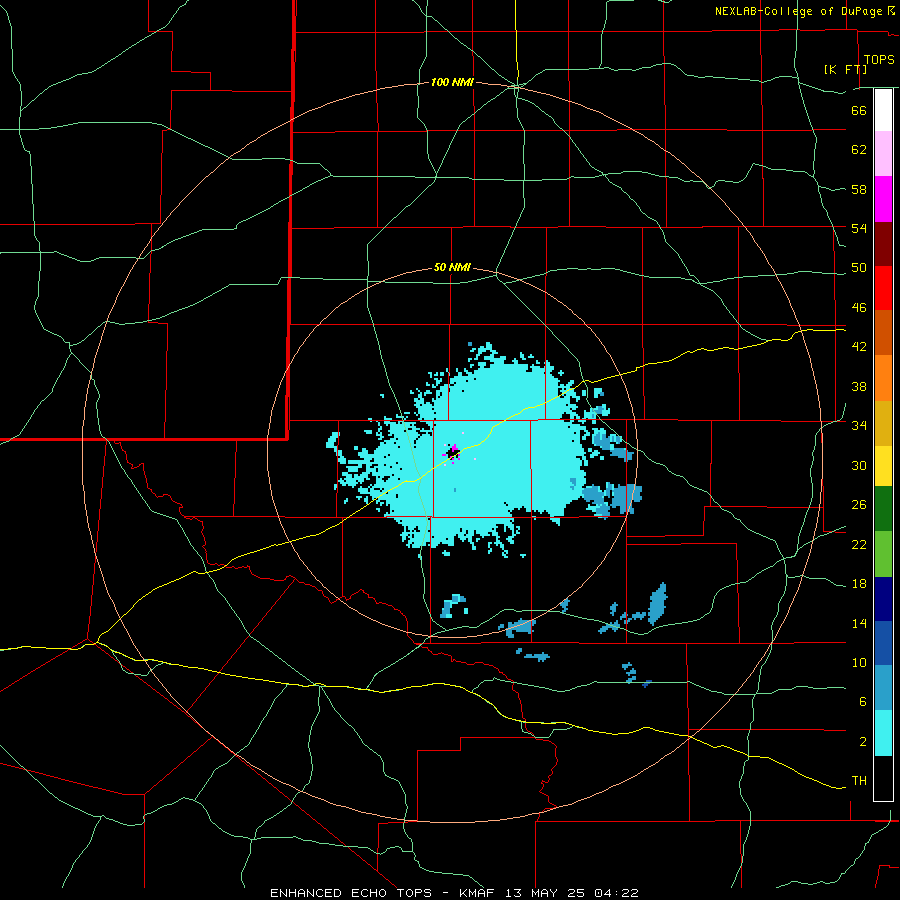900x900 pixels.
Task: Click the dark orange legend swatch
Action: coord(883,332)
